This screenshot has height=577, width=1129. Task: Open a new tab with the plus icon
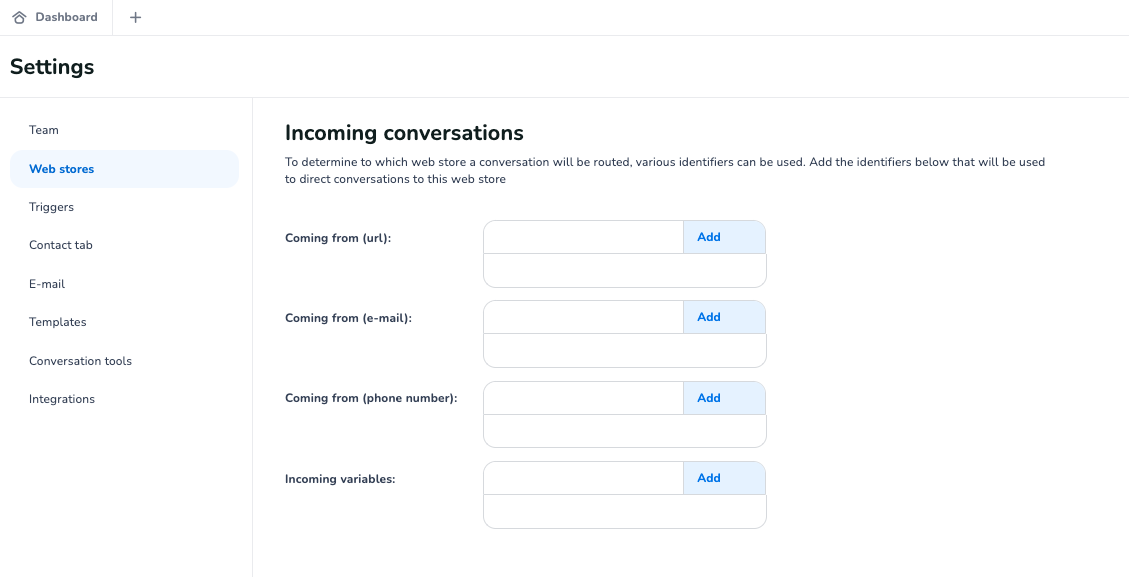(x=135, y=17)
